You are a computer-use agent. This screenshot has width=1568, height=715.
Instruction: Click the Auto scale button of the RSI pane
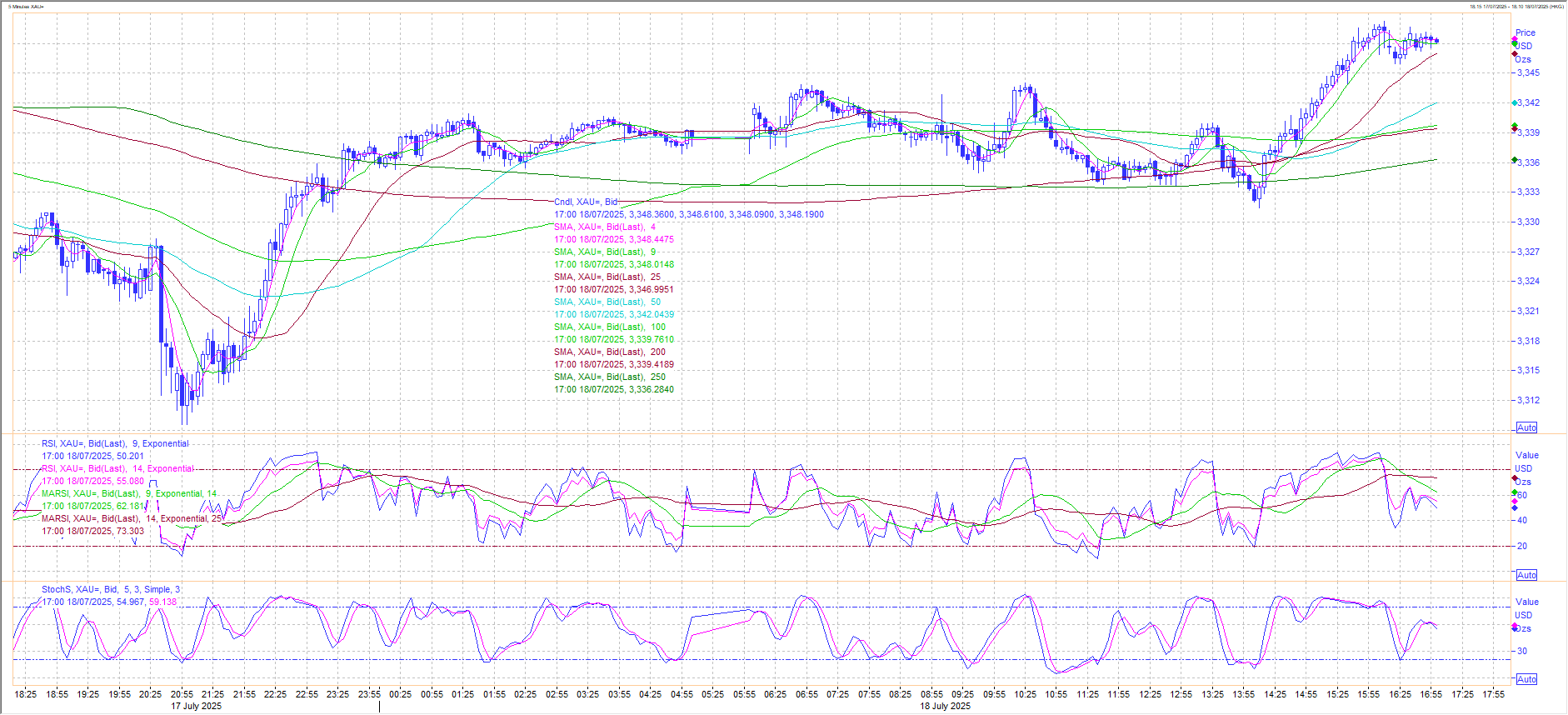1526,575
